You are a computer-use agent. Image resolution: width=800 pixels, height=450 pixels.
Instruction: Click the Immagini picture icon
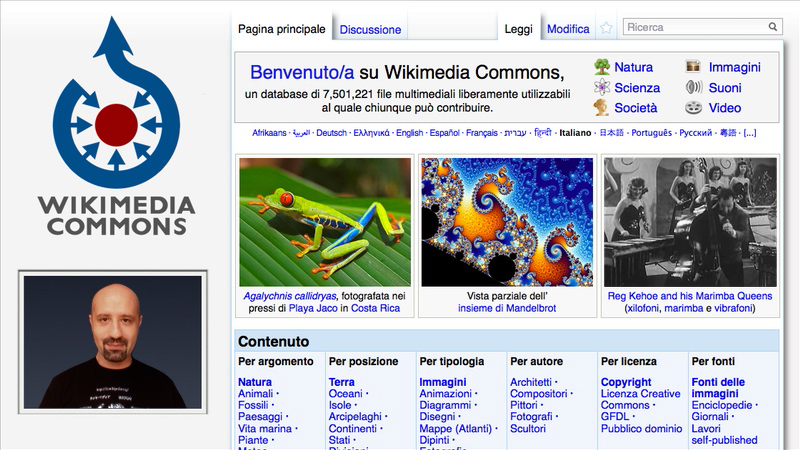[693, 66]
